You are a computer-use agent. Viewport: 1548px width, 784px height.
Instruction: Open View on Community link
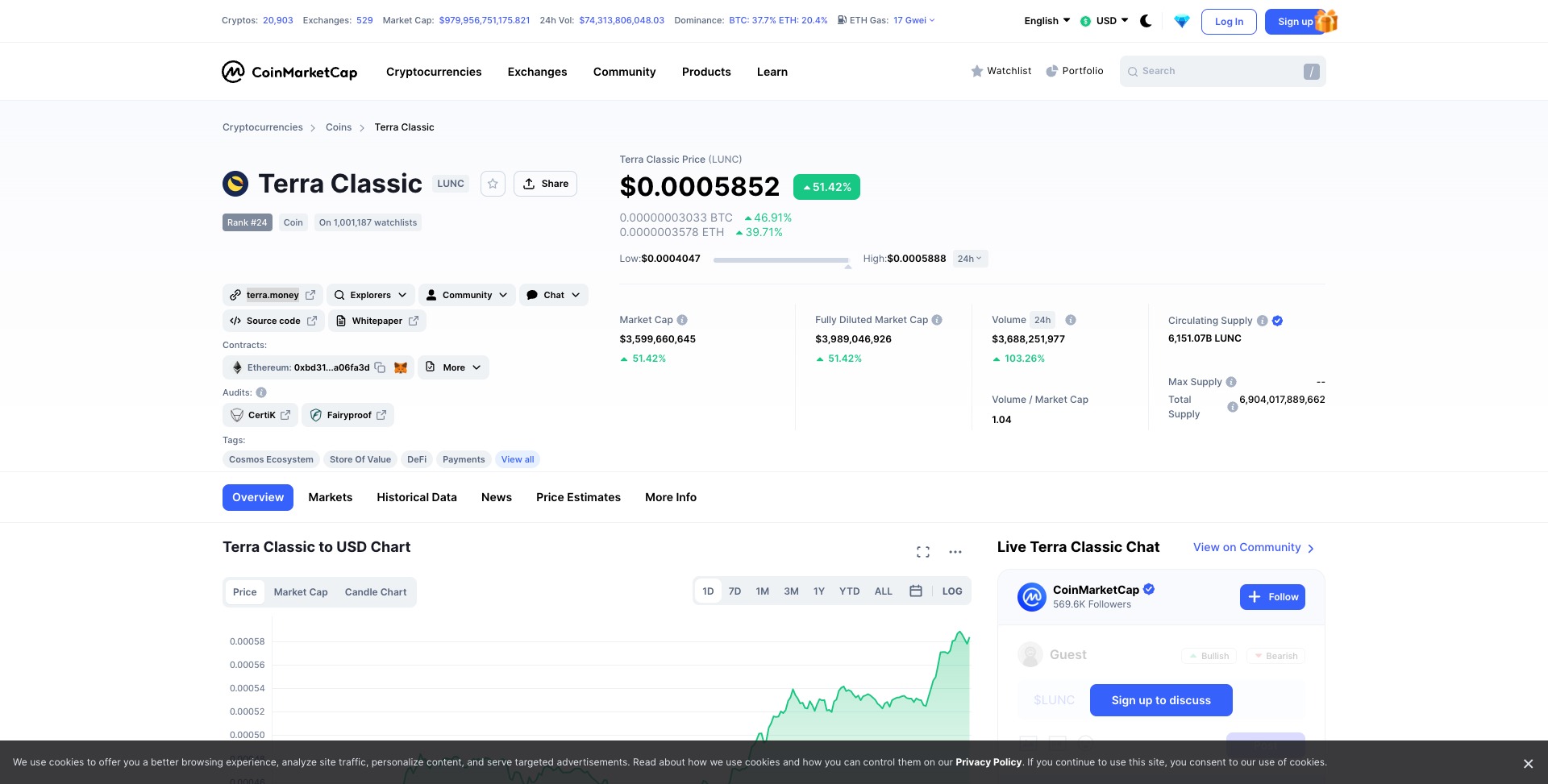tap(1254, 547)
